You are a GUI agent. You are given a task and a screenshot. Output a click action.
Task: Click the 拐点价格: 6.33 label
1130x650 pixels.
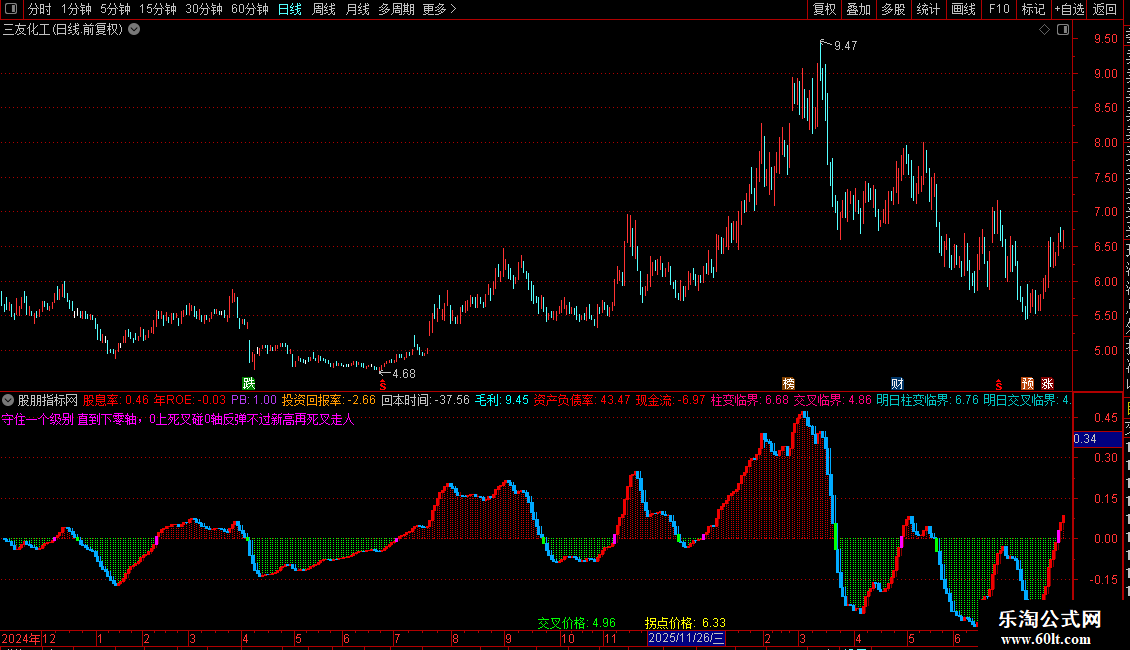click(x=685, y=623)
